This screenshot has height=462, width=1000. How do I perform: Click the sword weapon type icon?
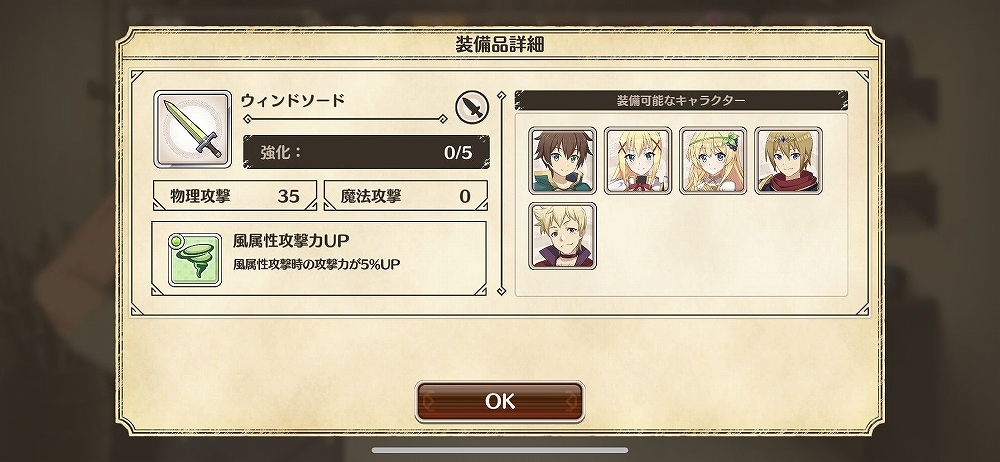pyautogui.click(x=472, y=107)
